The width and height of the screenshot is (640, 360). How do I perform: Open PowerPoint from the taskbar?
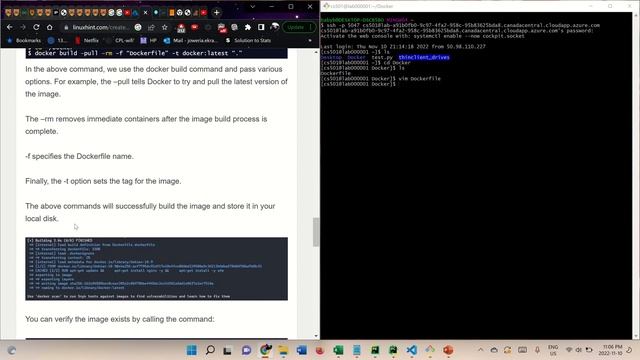click(x=448, y=350)
